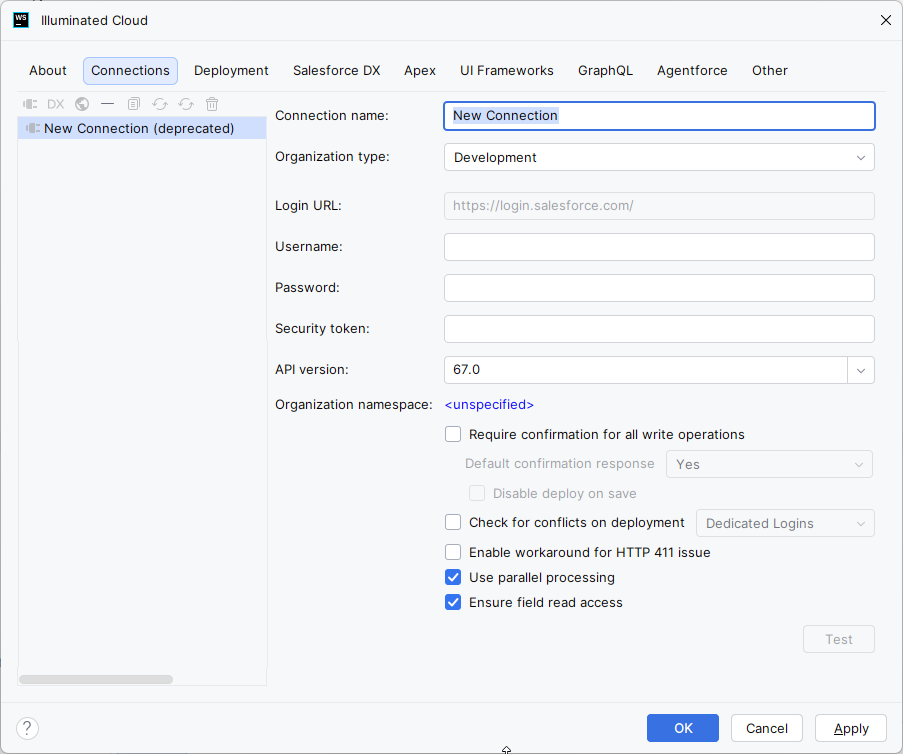903x754 pixels.
Task: Enable Require confirmation for all write operations
Action: coord(453,434)
